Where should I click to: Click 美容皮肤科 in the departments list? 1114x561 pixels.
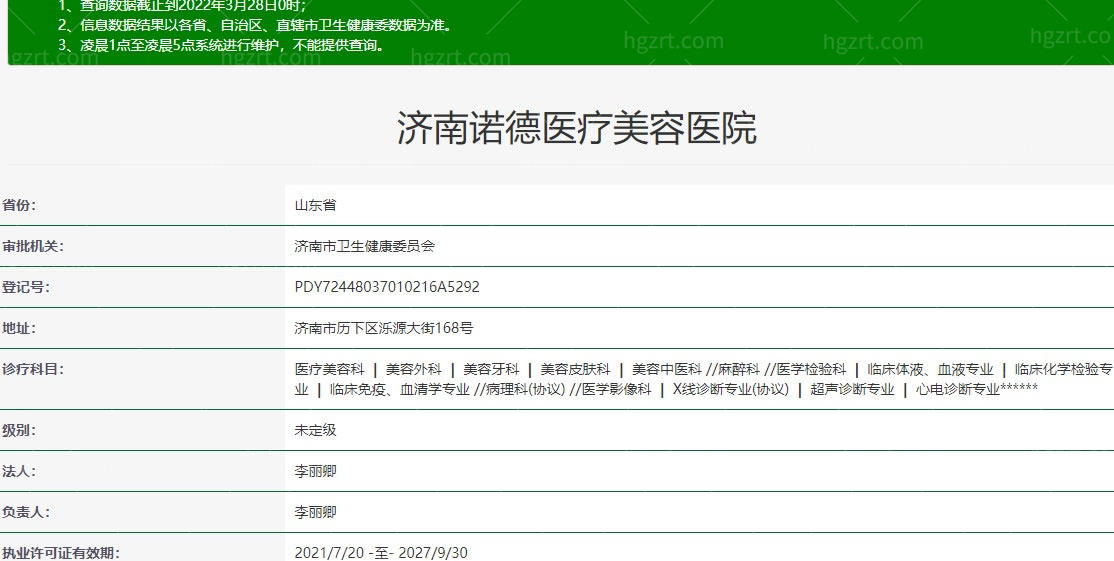575,369
